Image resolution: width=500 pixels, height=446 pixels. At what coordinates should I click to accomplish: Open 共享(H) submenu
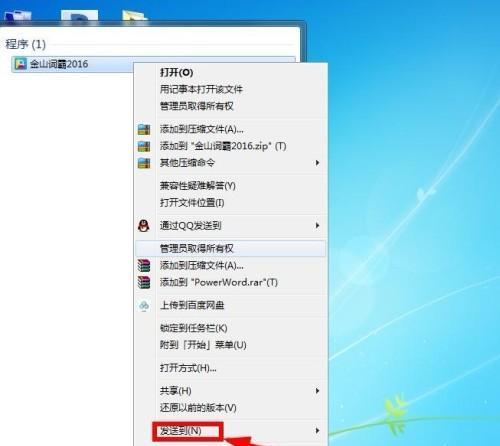pos(230,391)
